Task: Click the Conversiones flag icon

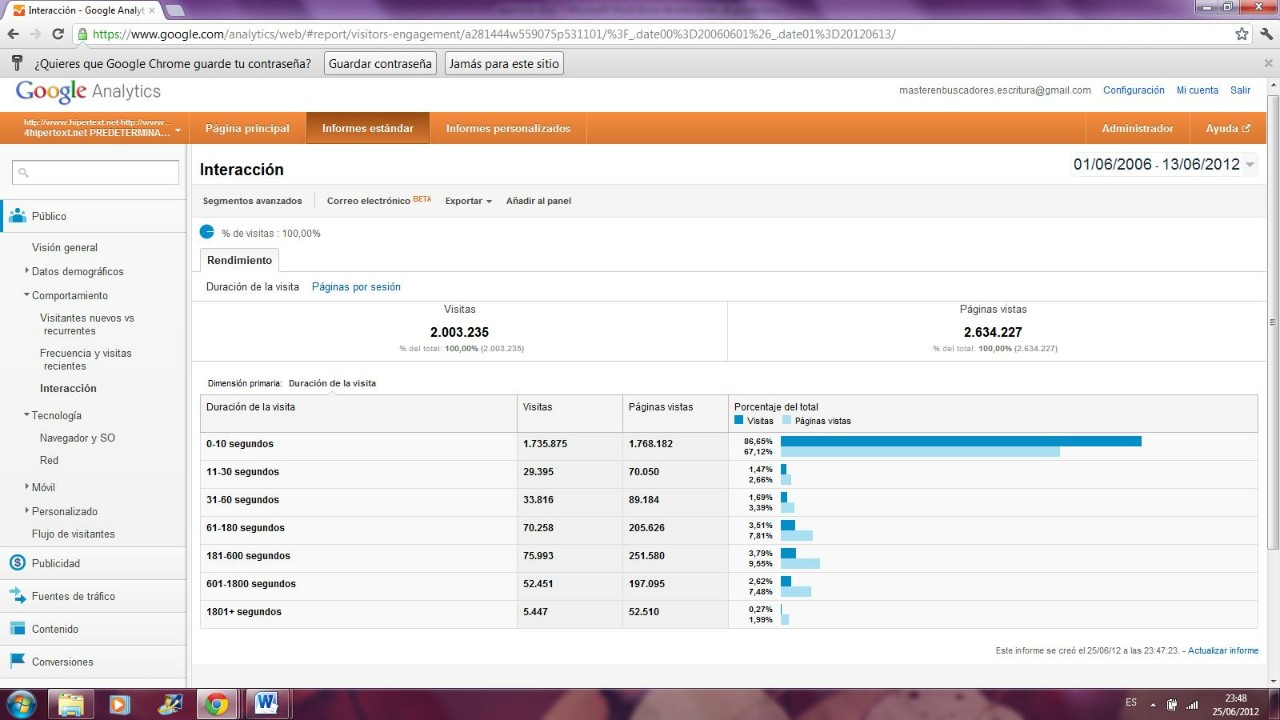Action: tap(17, 661)
